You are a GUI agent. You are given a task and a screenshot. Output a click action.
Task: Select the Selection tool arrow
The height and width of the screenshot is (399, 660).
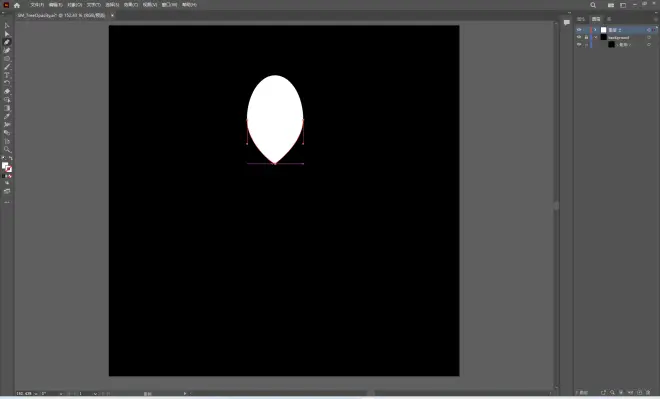click(7, 26)
